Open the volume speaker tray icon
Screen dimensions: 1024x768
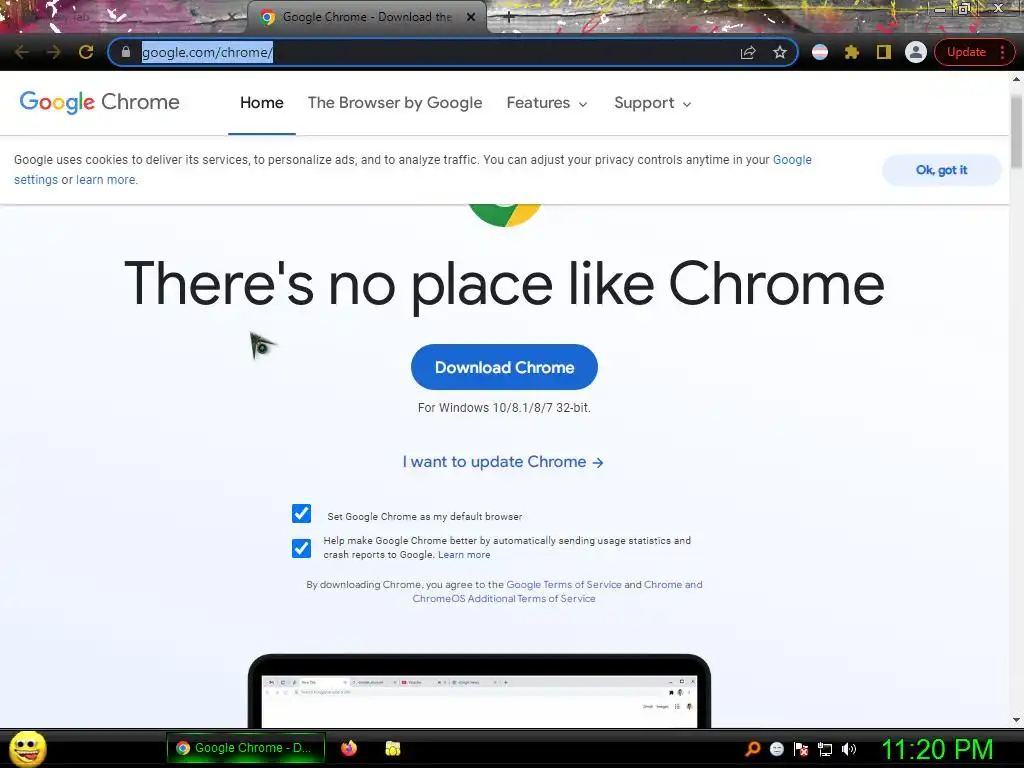pyautogui.click(x=849, y=749)
